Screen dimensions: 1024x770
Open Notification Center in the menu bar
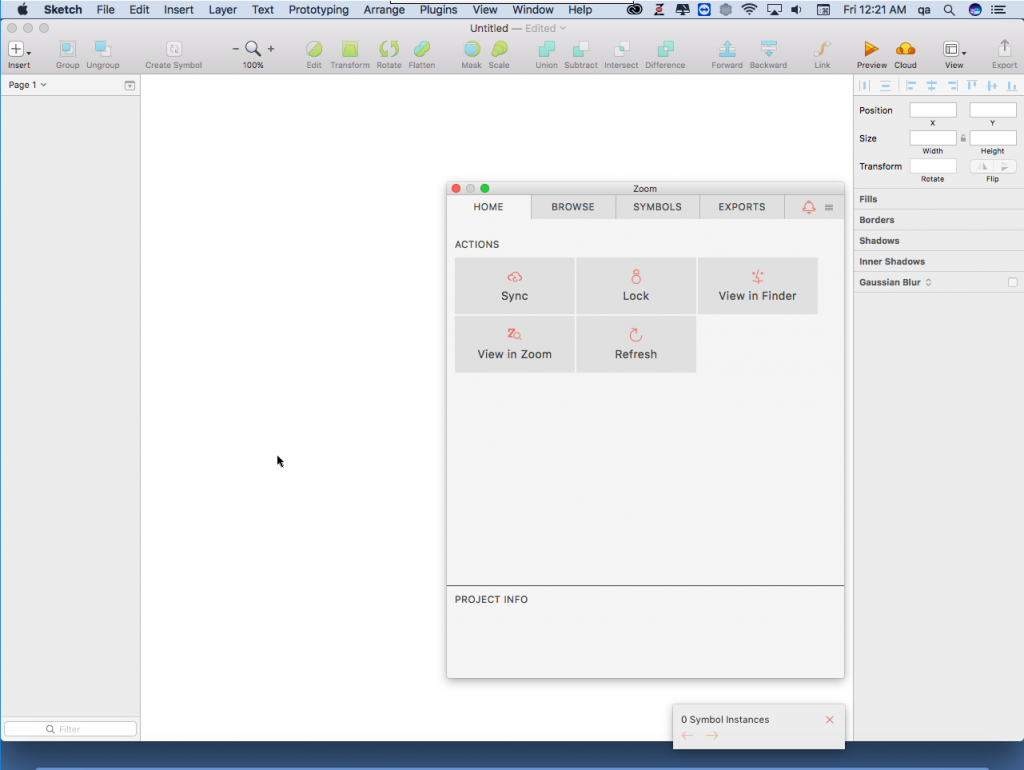pyautogui.click(x=999, y=10)
